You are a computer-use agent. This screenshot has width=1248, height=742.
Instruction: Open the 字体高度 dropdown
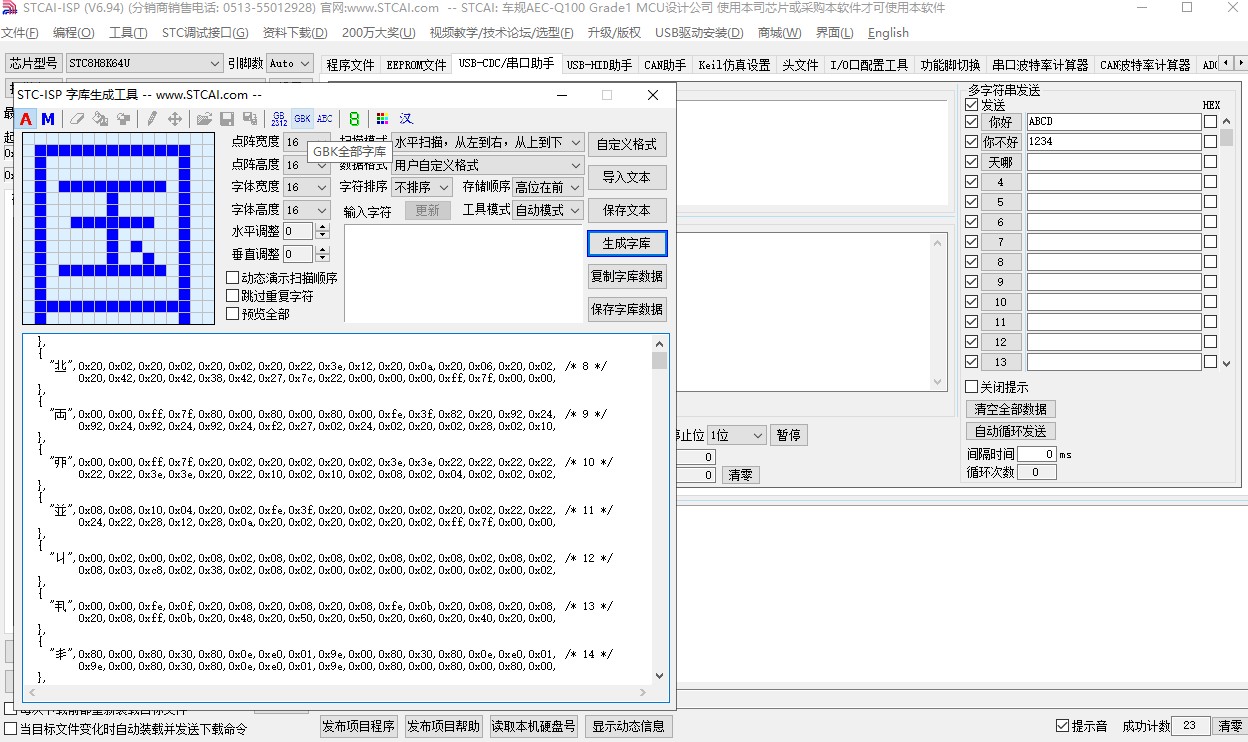click(x=307, y=210)
